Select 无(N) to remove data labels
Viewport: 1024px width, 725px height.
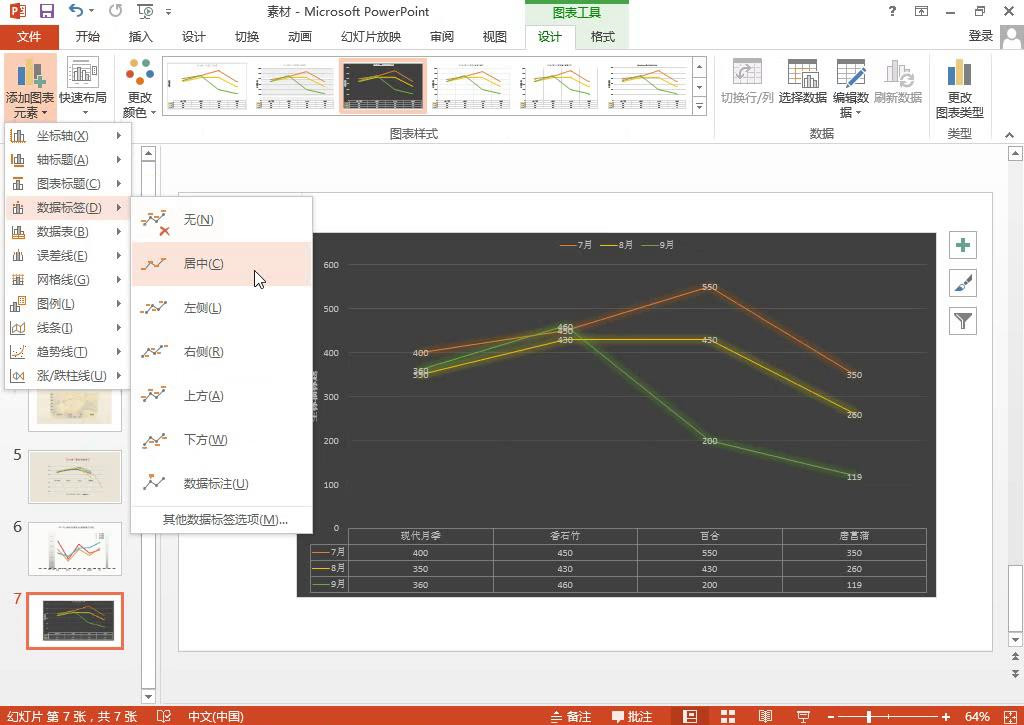point(221,220)
